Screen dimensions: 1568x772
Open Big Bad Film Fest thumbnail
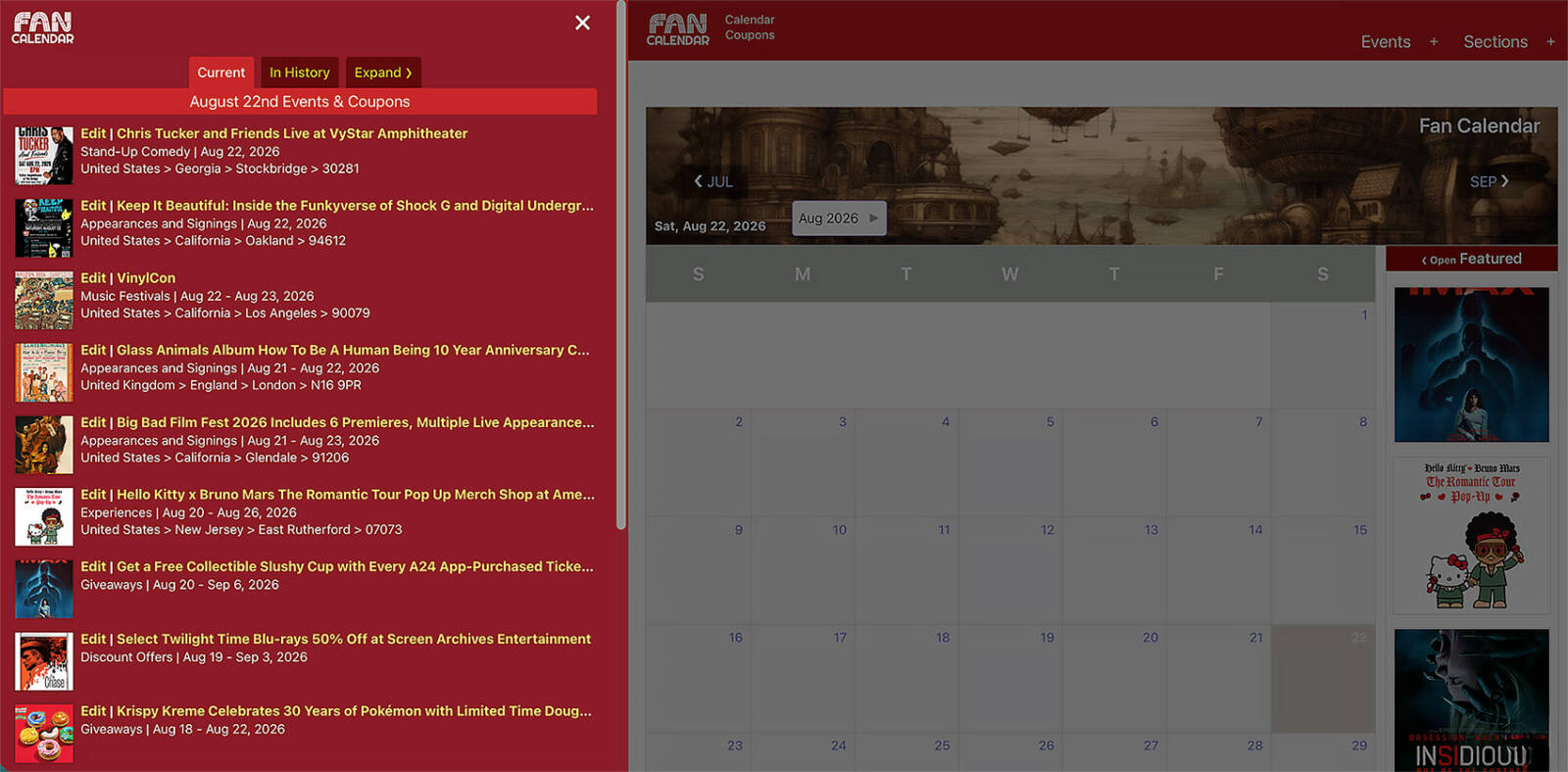(x=44, y=445)
